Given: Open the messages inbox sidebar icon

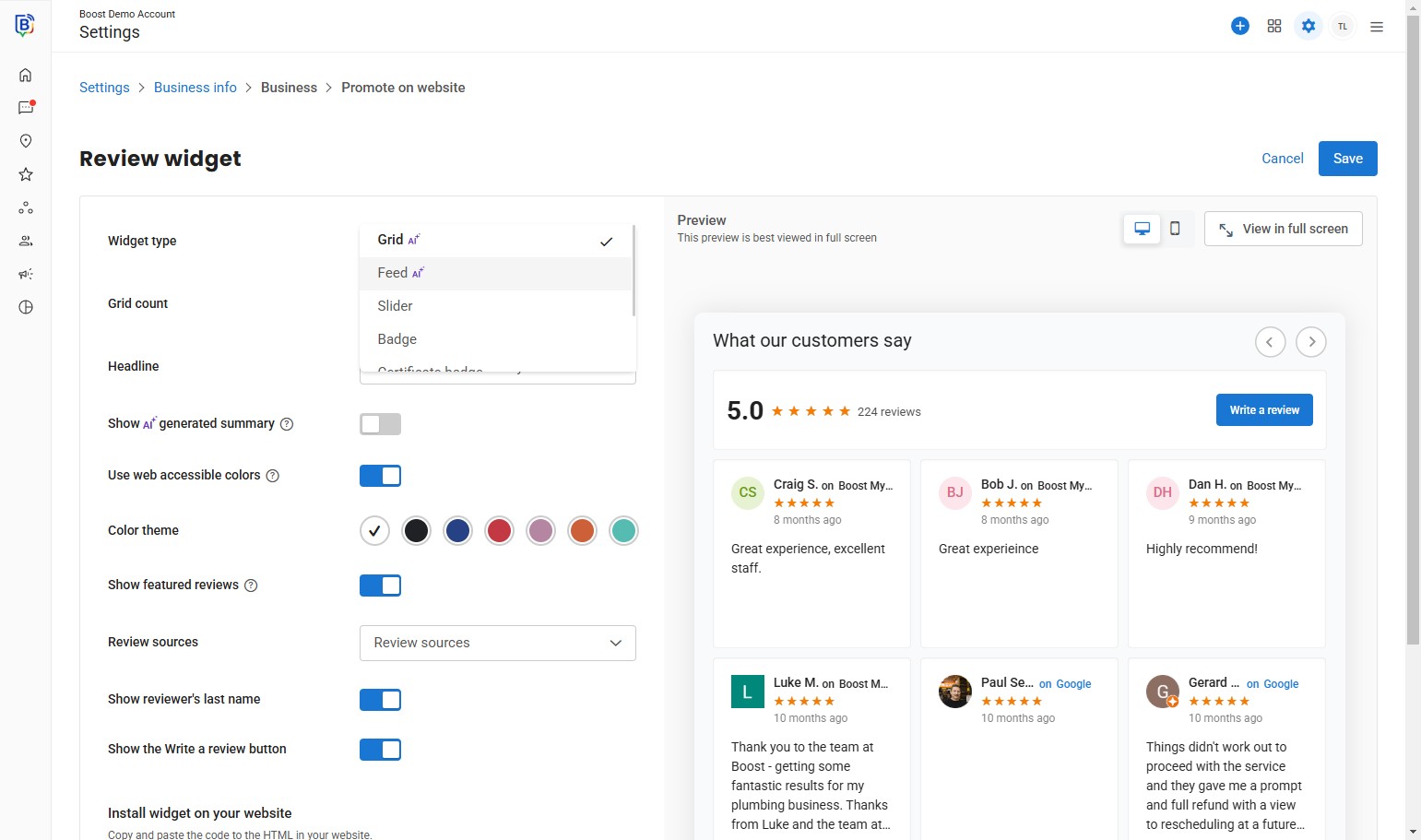Looking at the screenshot, I should pyautogui.click(x=26, y=108).
